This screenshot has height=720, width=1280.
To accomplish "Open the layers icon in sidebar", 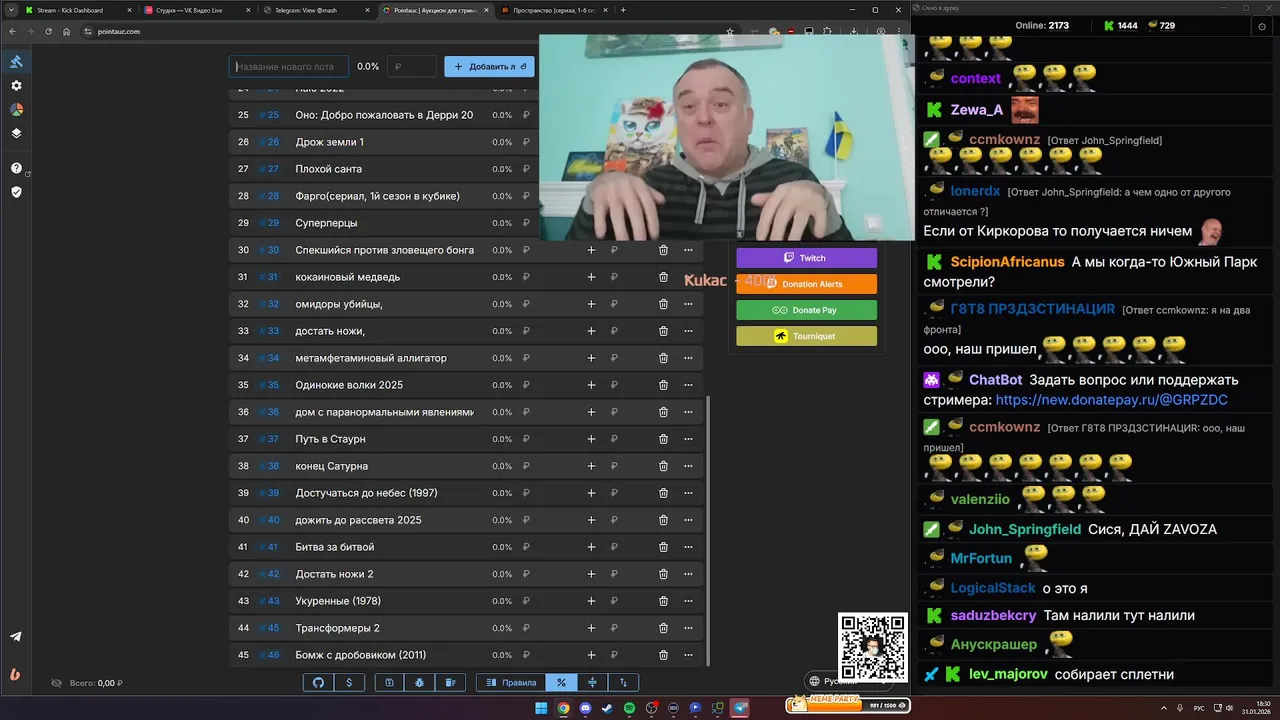I will 16,133.
